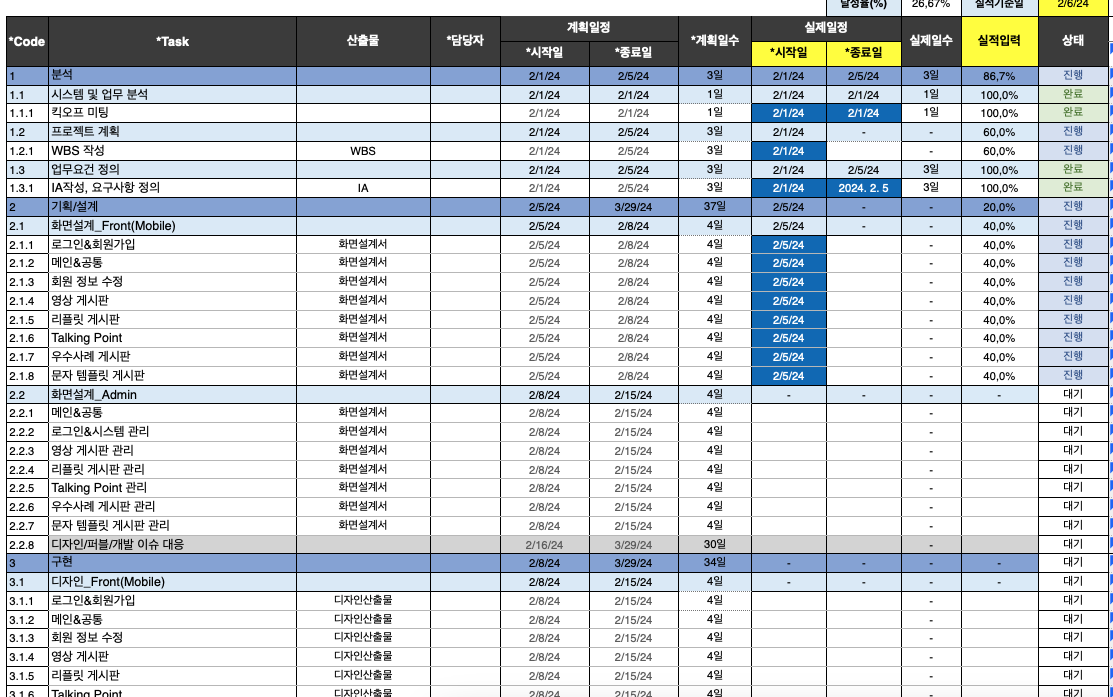Screen dimensions: 1113x697
Task: Select the 37일 planned days cell
Action: click(x=714, y=207)
